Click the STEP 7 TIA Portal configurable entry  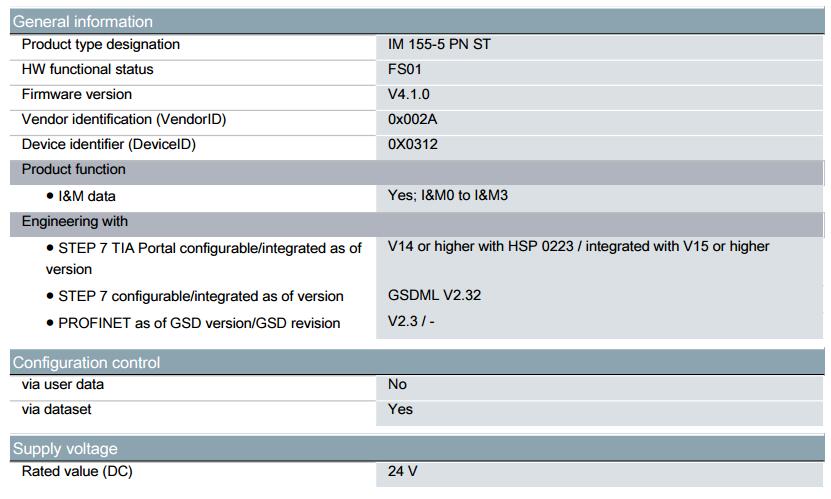[204, 259]
